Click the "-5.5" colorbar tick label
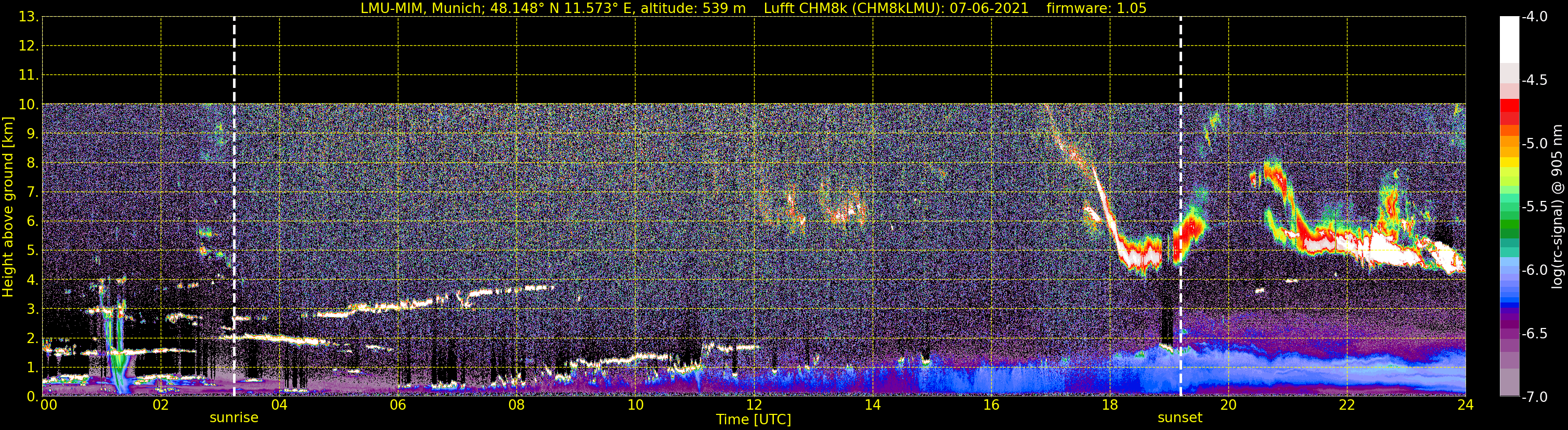The width and height of the screenshot is (1568, 430). (1534, 207)
